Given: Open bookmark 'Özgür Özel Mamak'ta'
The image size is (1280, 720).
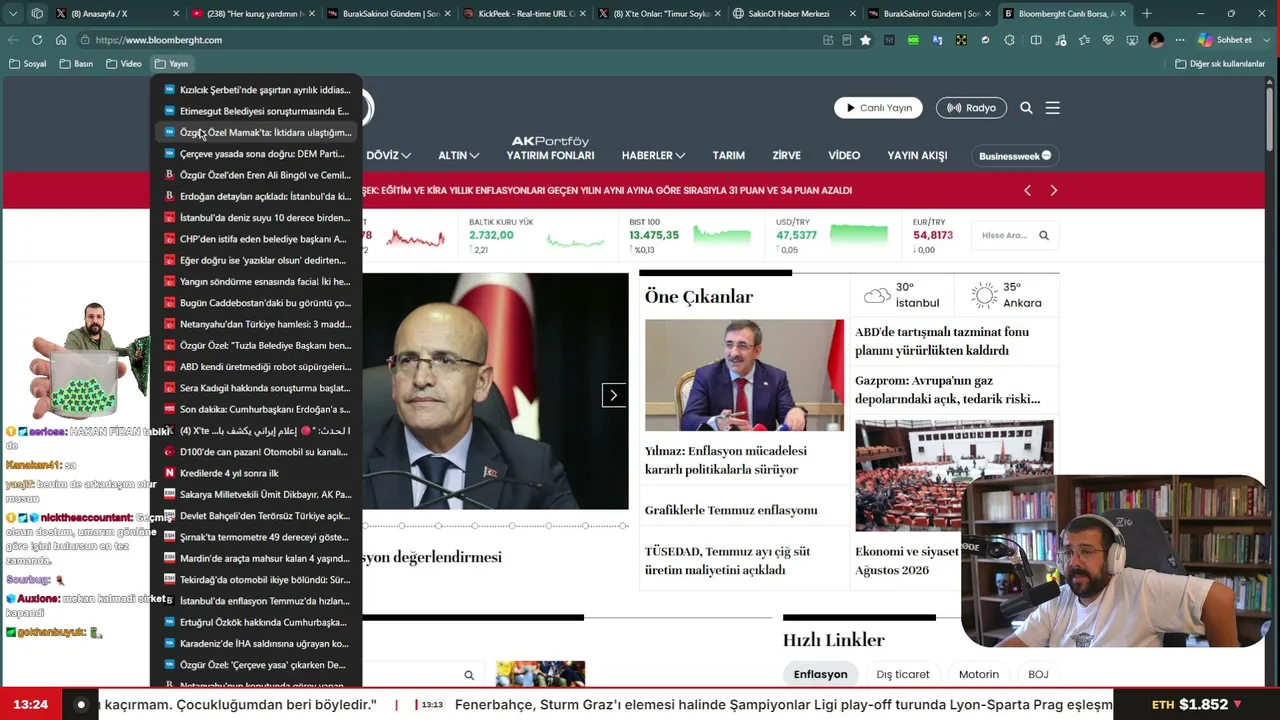Looking at the screenshot, I should pyautogui.click(x=257, y=133).
